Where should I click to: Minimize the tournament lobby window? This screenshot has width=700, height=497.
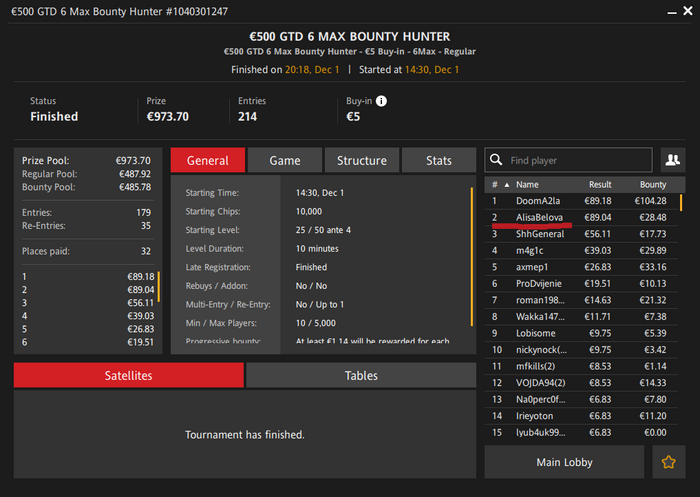click(672, 13)
